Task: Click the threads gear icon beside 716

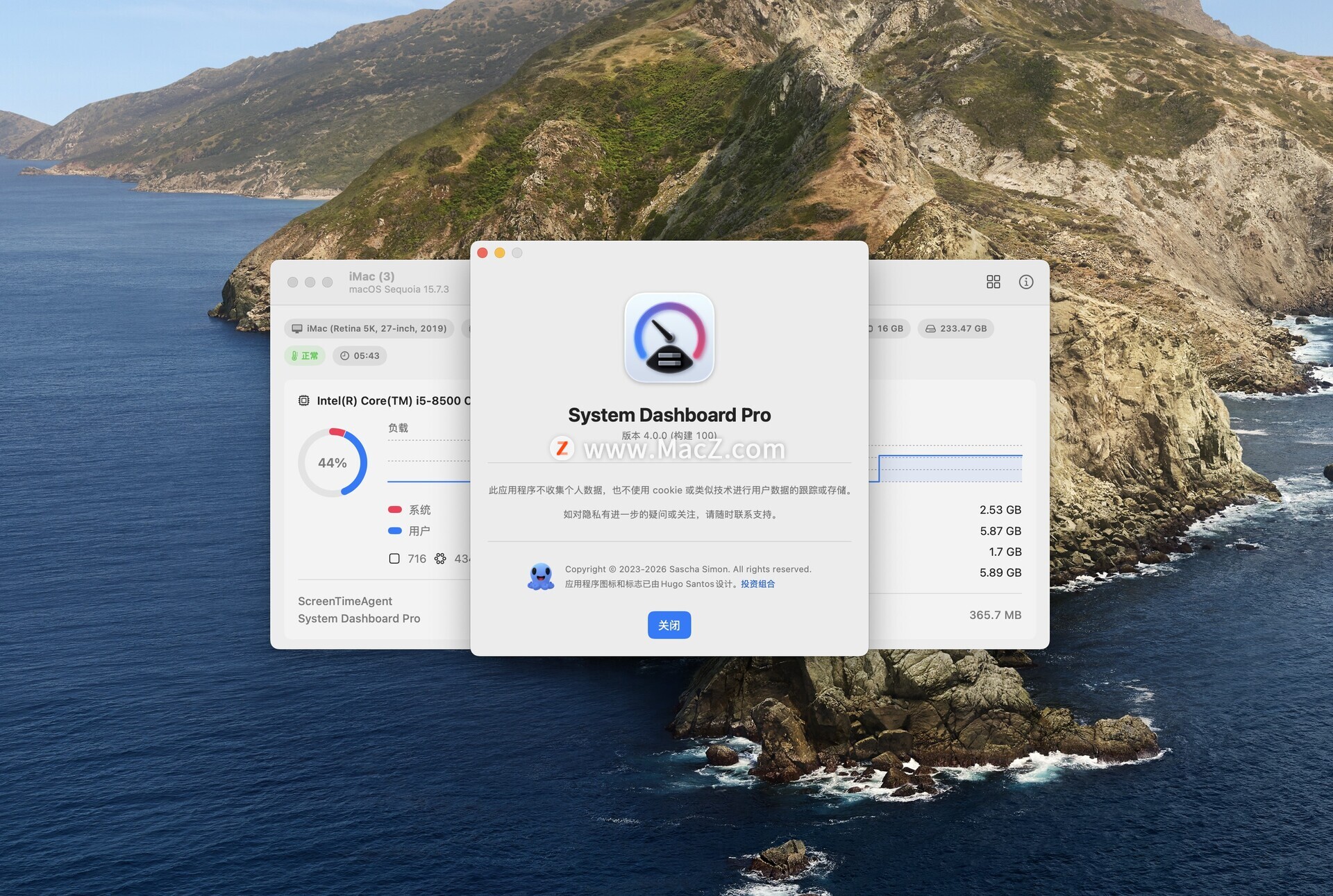Action: [440, 559]
